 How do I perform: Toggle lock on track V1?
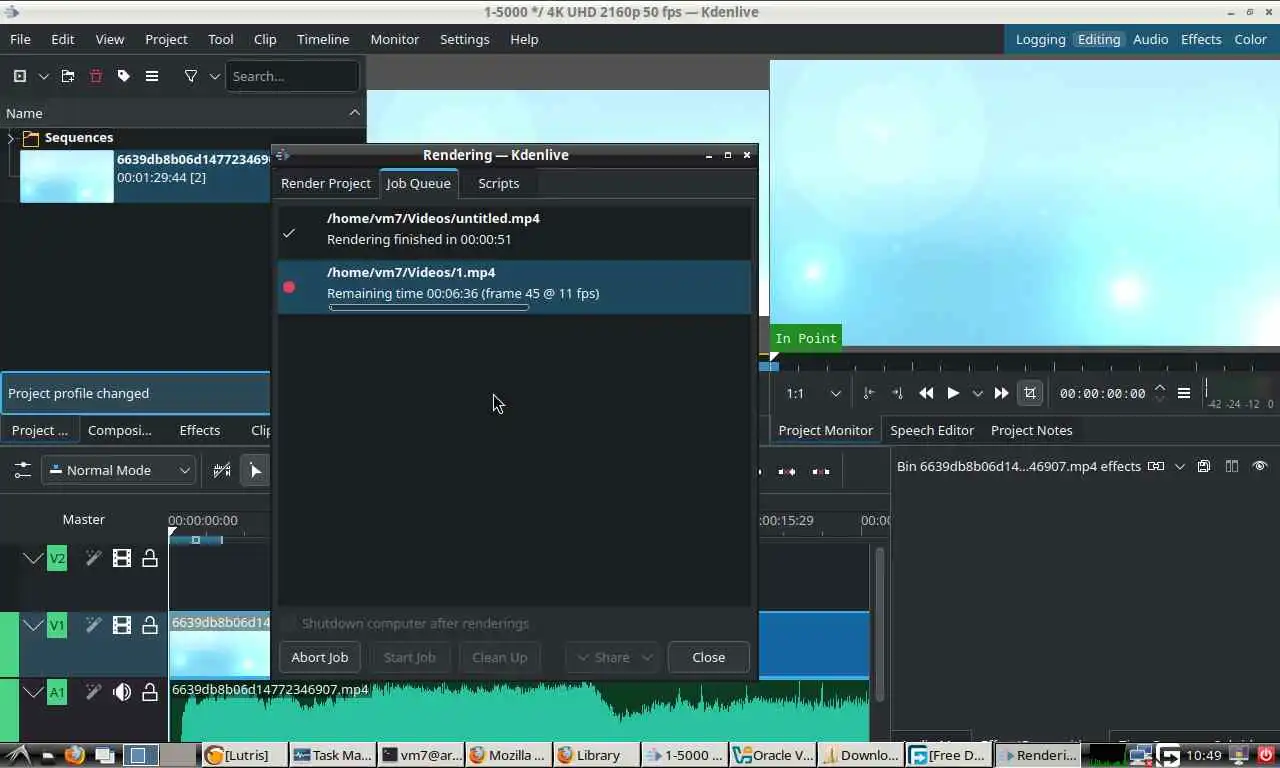[150, 625]
